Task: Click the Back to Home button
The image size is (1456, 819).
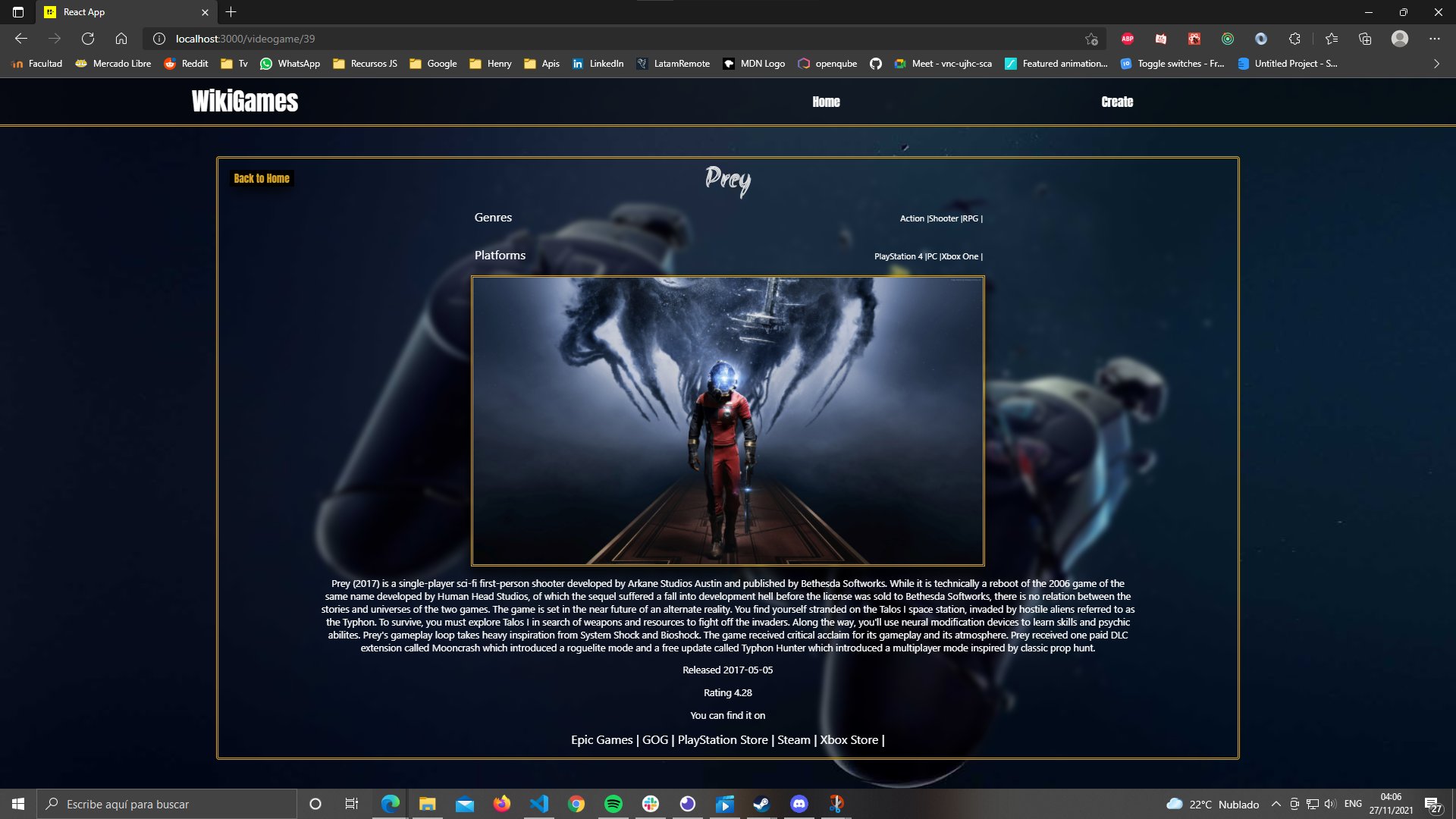Action: pyautogui.click(x=262, y=178)
